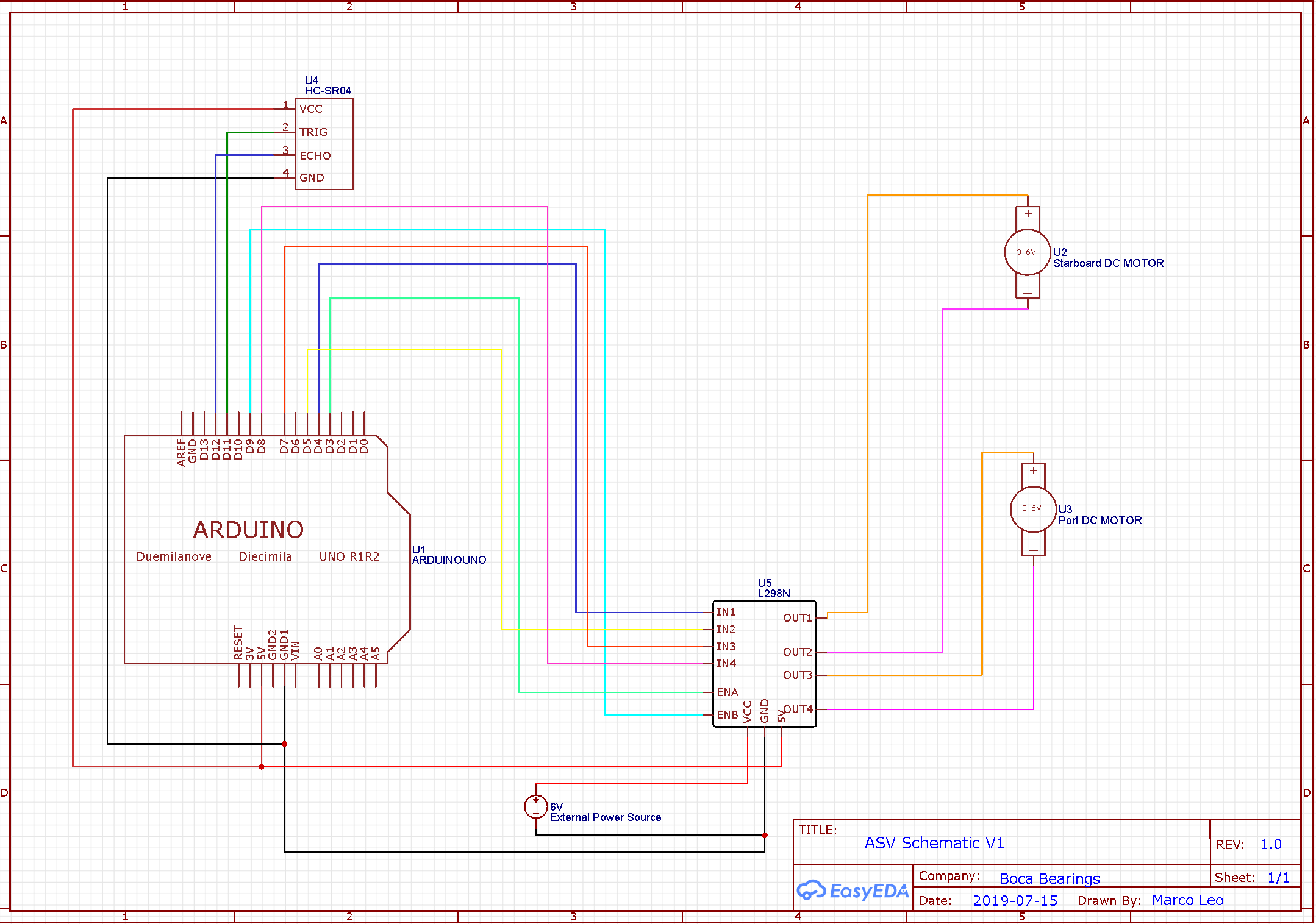Select the 6V external power source symbol
The height and width of the screenshot is (924, 1316).
coord(535,806)
